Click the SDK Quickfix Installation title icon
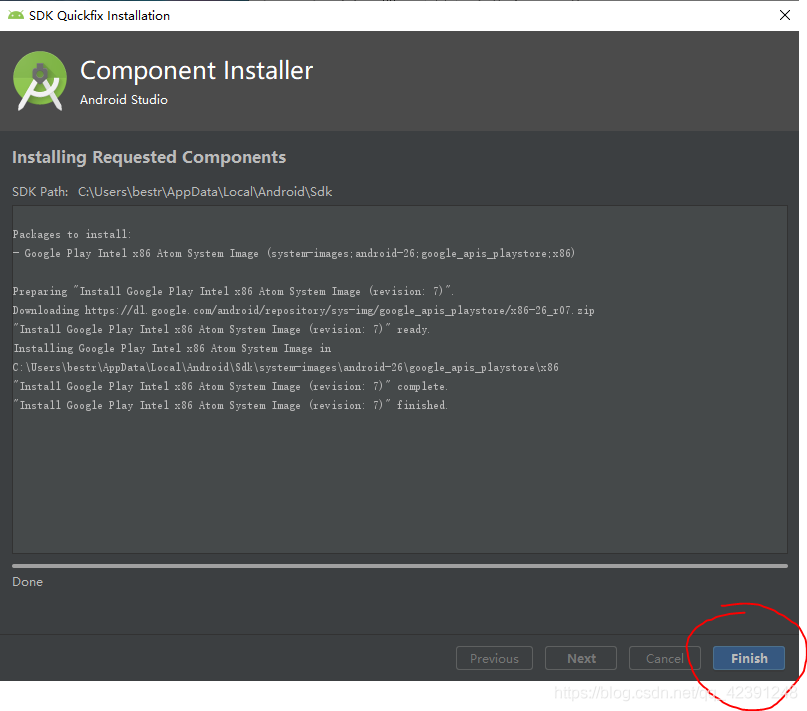This screenshot has height=711, width=807. tap(14, 15)
